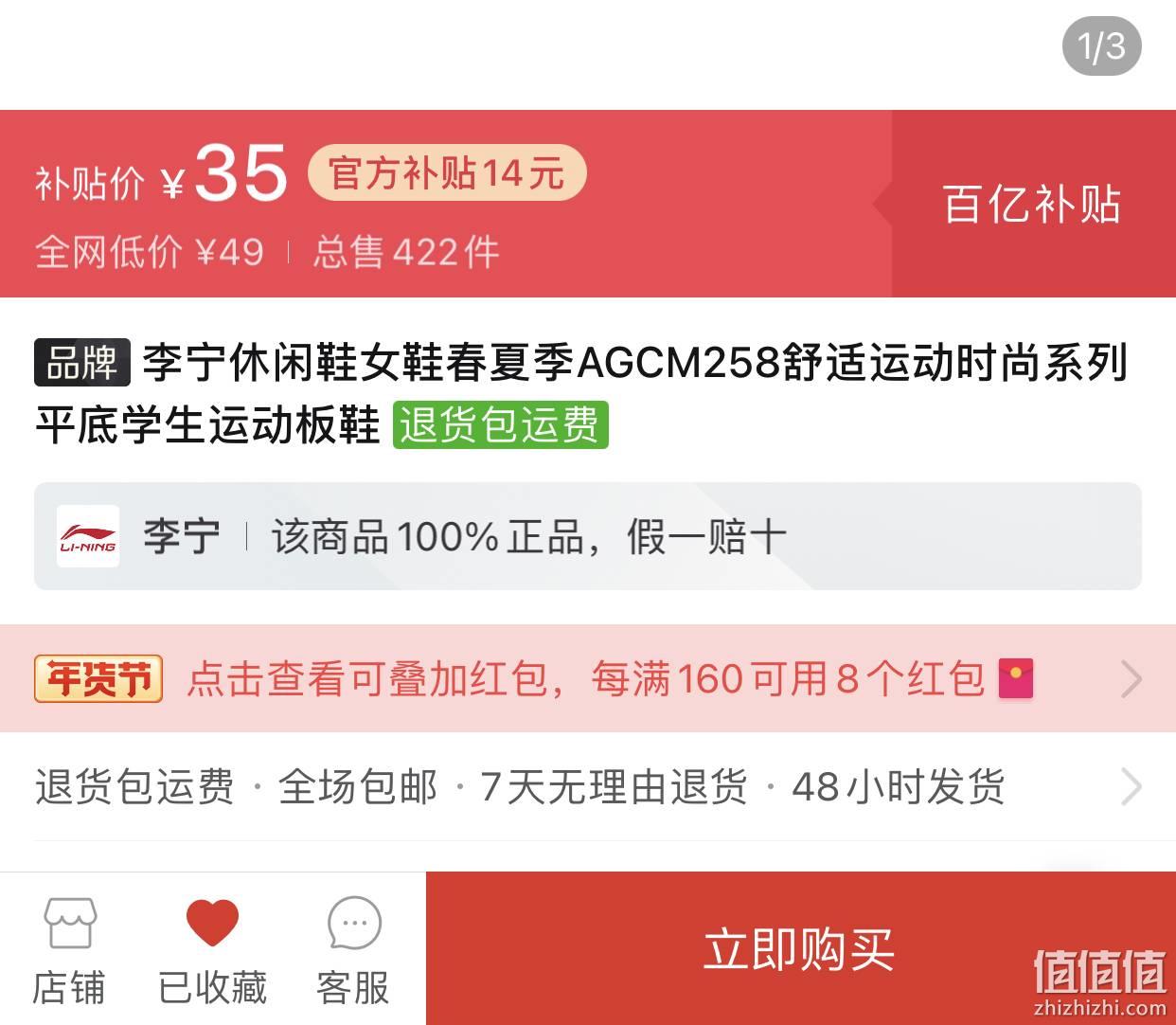1176x1025 pixels.
Task: Expand the red packet promotion chevron
Action: pyautogui.click(x=1131, y=679)
